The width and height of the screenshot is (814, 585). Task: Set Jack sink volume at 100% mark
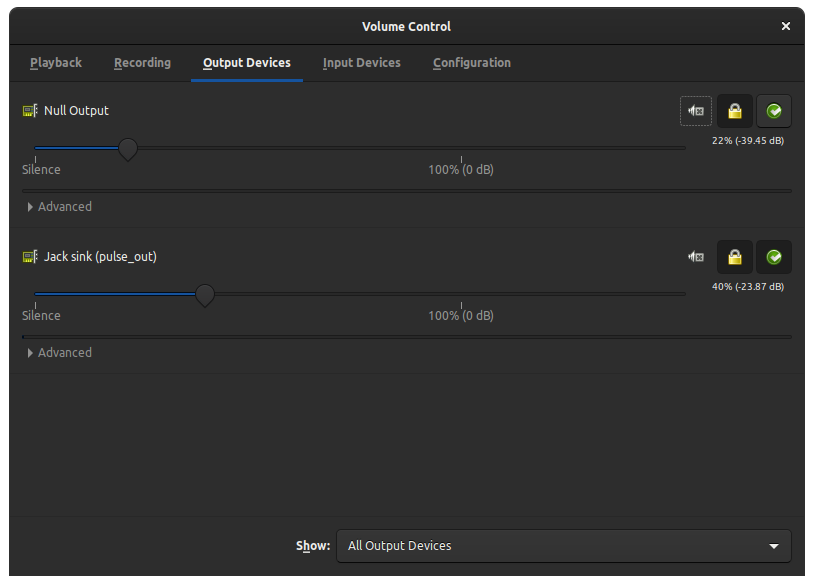461,294
